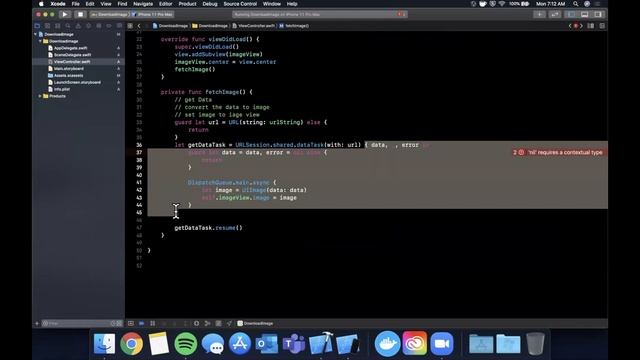Collapse the DownloadImage project root
640x360 pixels.
point(36,34)
